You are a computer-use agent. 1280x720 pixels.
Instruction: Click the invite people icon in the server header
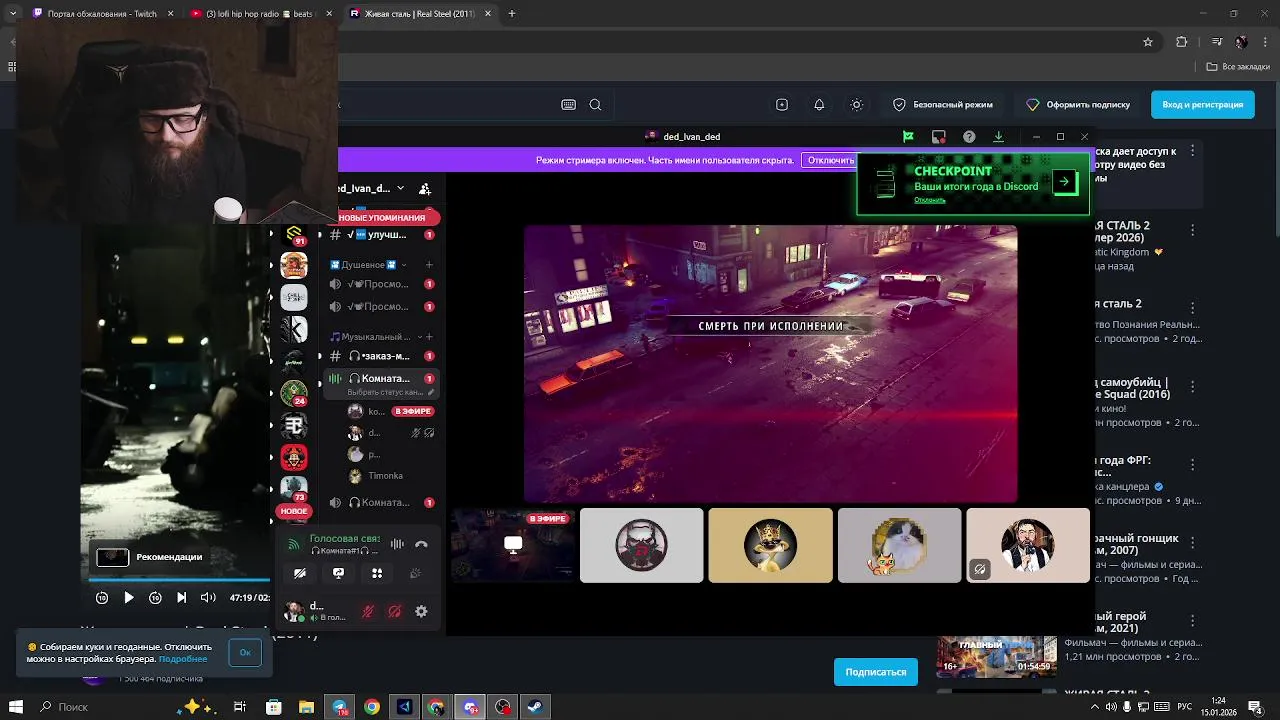425,188
